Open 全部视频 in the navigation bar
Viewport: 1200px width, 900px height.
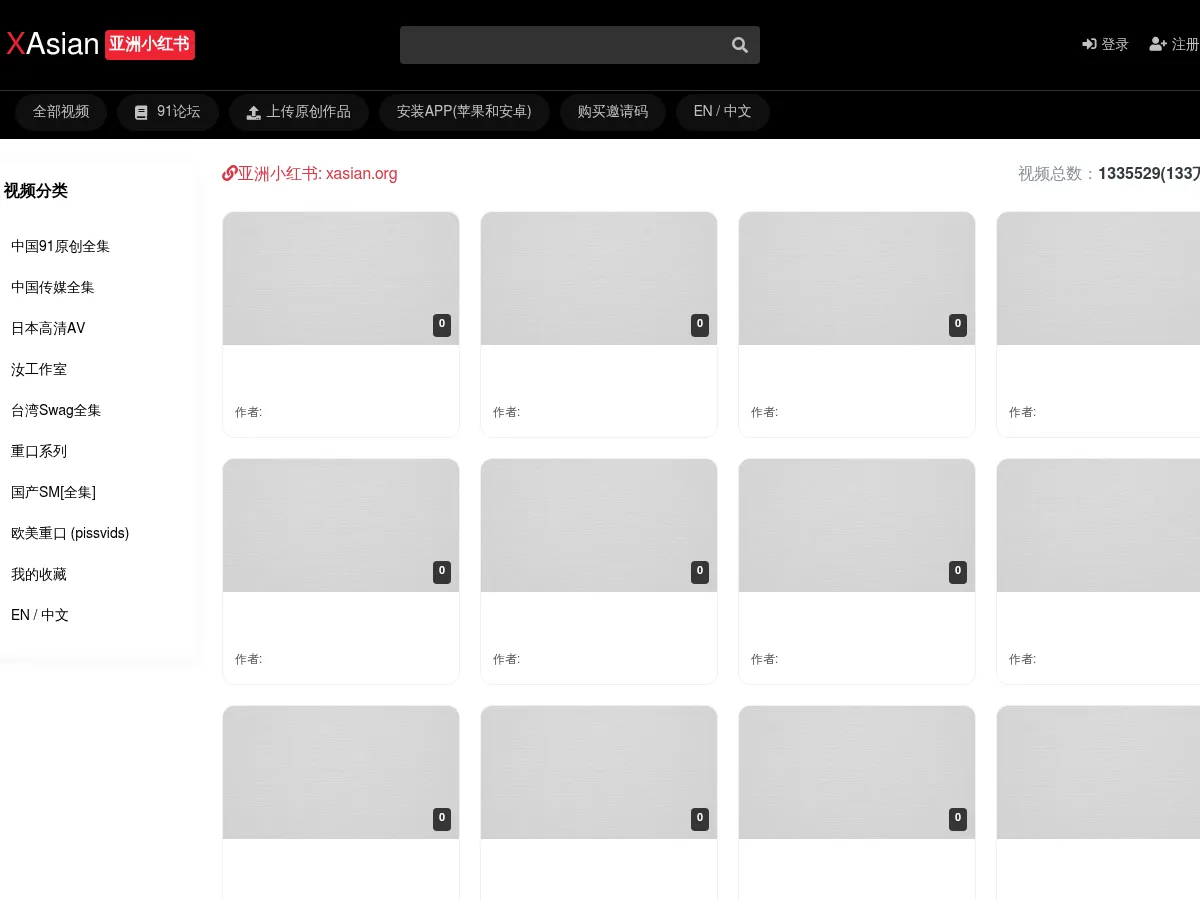click(x=61, y=112)
